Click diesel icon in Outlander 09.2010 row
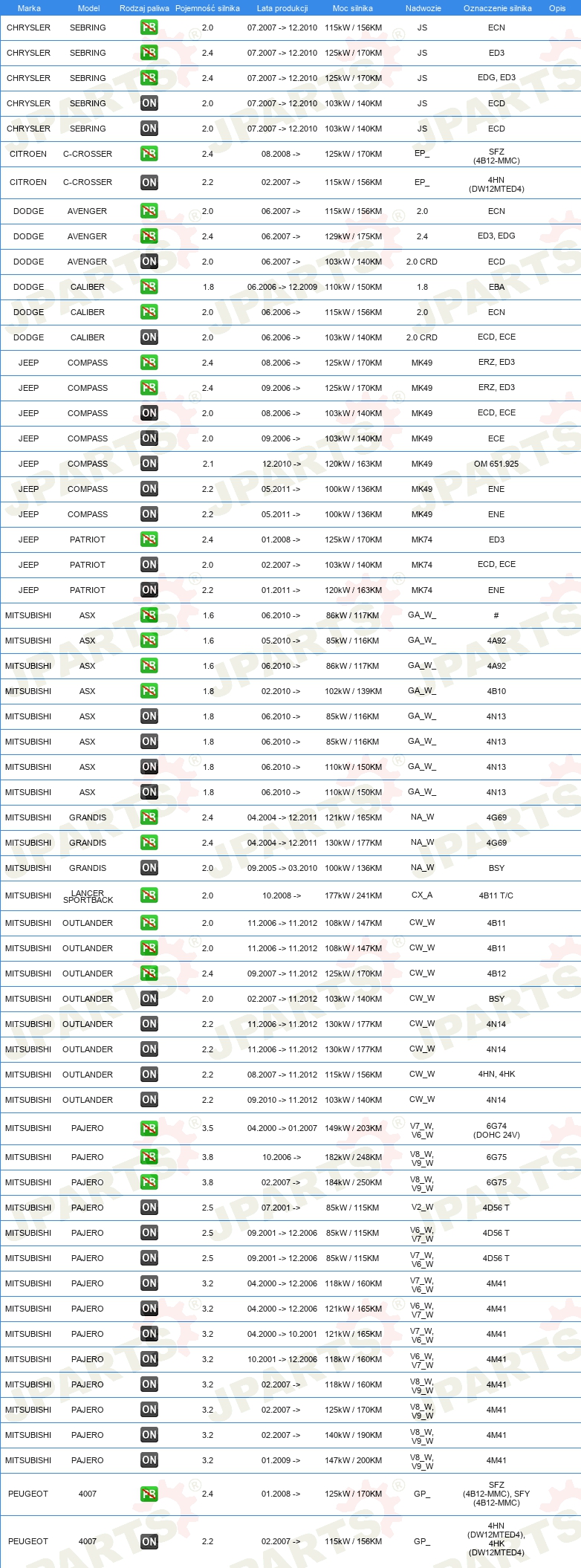The height and width of the screenshot is (1568, 581). point(149,1100)
